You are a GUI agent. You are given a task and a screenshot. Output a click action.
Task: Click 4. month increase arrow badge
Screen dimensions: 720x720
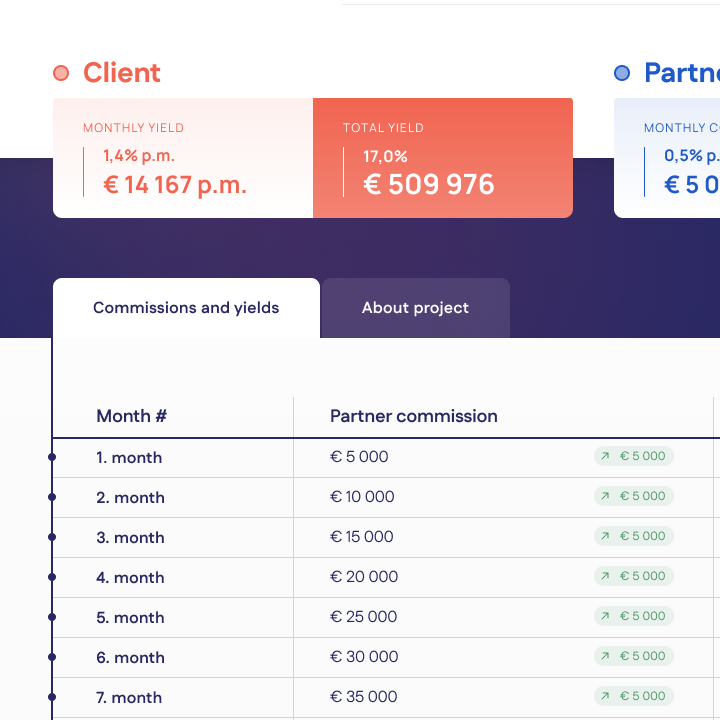(x=634, y=576)
